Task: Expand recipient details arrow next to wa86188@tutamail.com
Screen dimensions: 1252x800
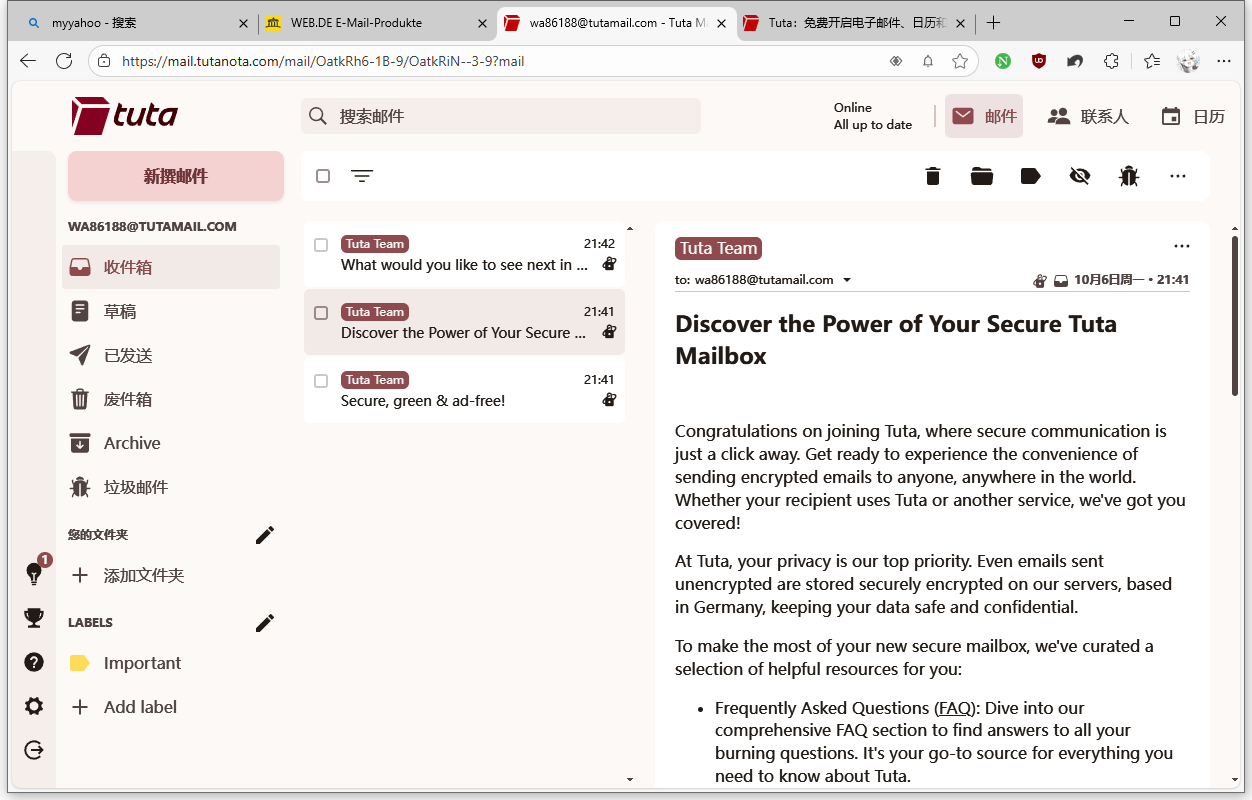Action: (x=847, y=280)
